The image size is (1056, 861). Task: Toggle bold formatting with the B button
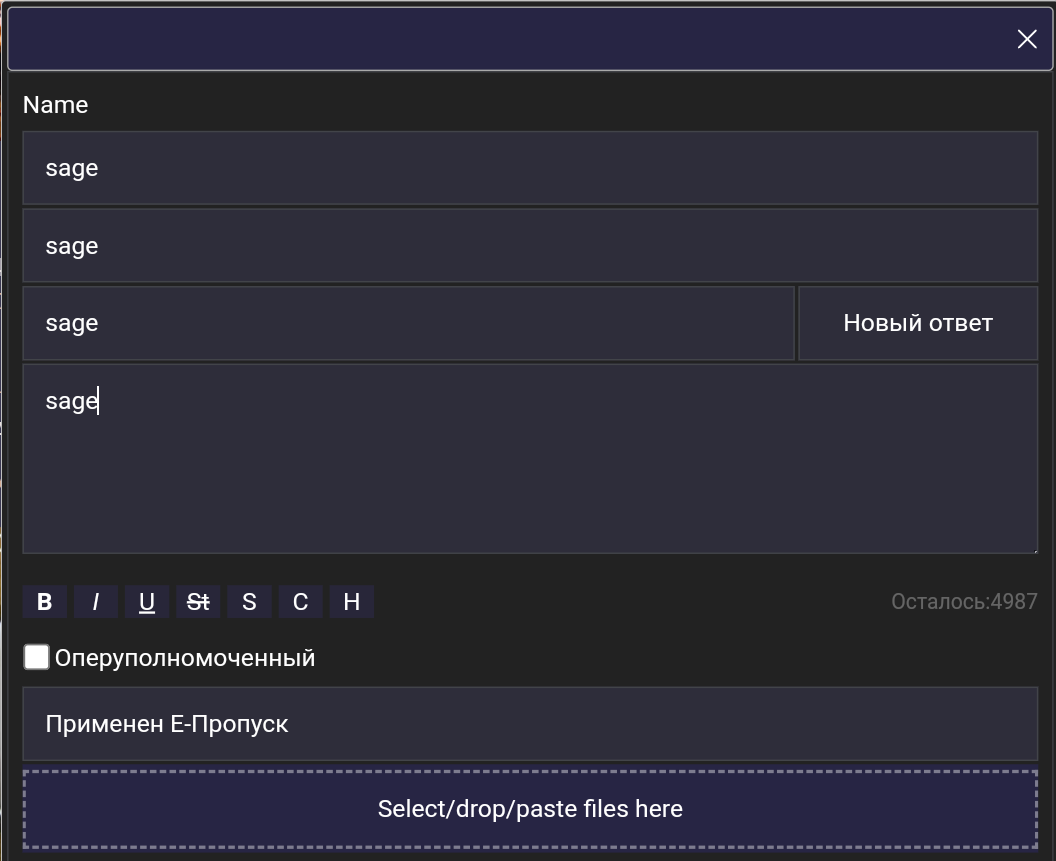tap(44, 602)
